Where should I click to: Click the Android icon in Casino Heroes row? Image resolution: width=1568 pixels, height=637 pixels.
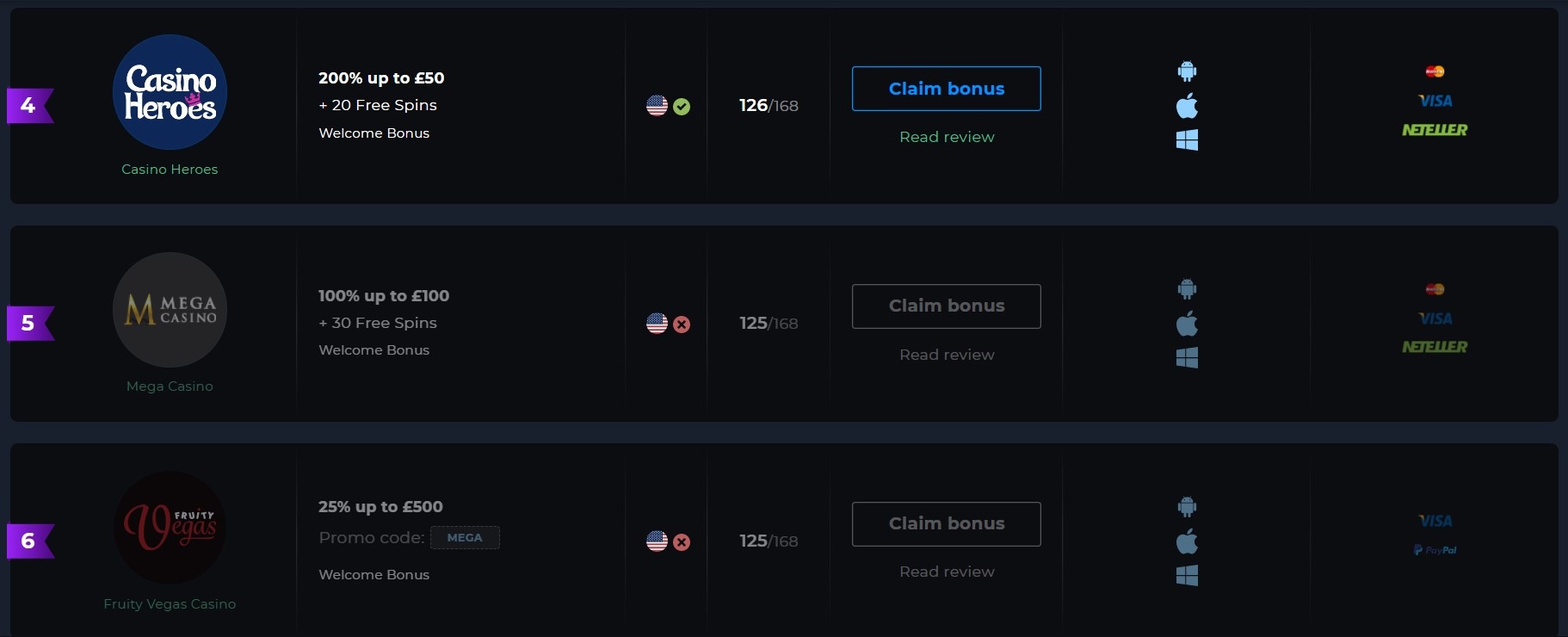tap(1187, 71)
